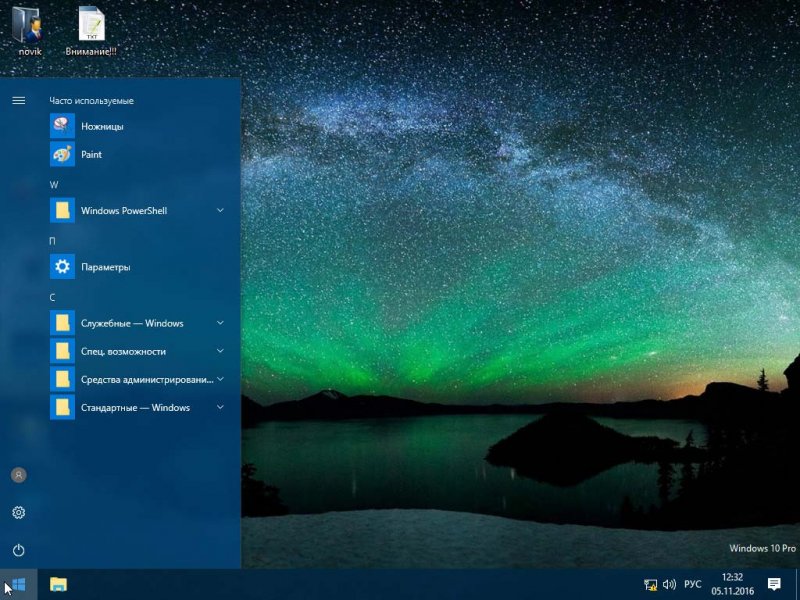Expand Windows PowerShell folder chevron
Image resolution: width=800 pixels, height=600 pixels.
[x=220, y=210]
